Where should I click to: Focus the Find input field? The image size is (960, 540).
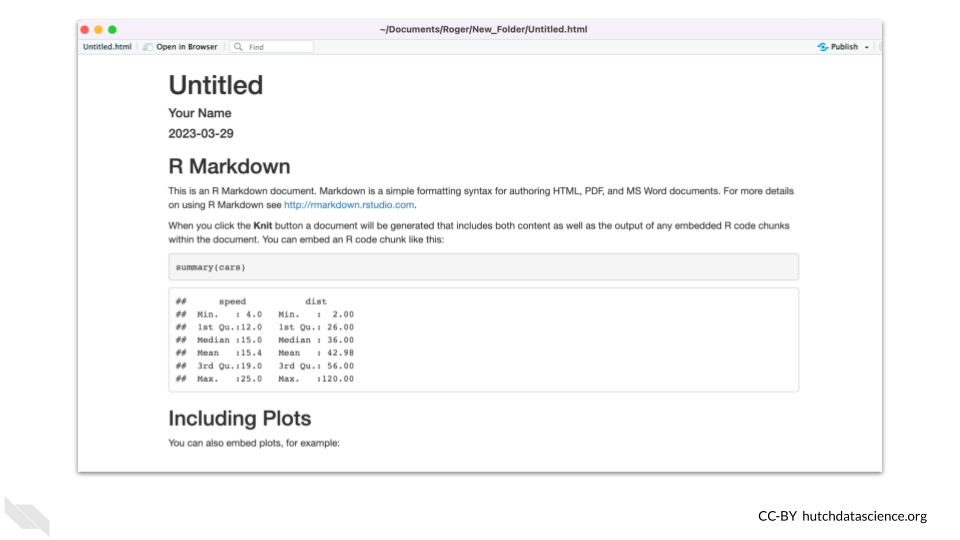271,47
